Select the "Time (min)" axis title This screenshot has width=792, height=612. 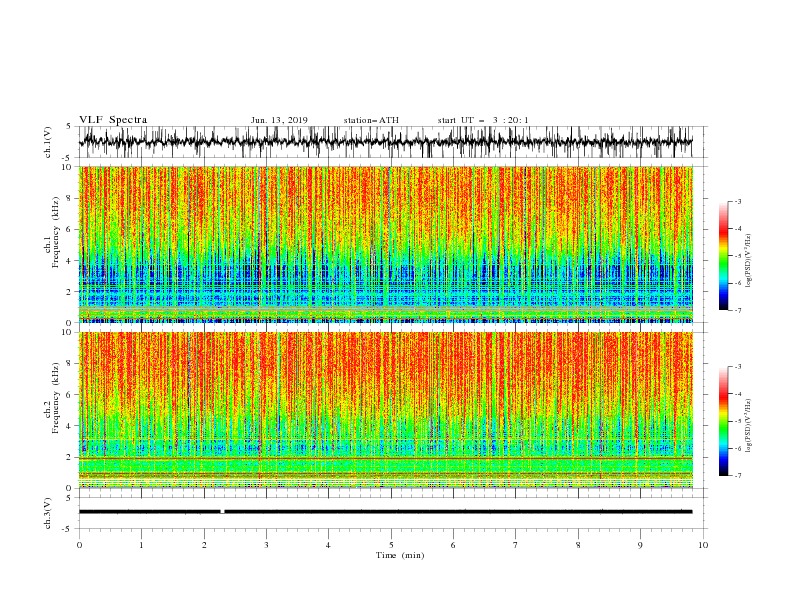click(x=400, y=555)
